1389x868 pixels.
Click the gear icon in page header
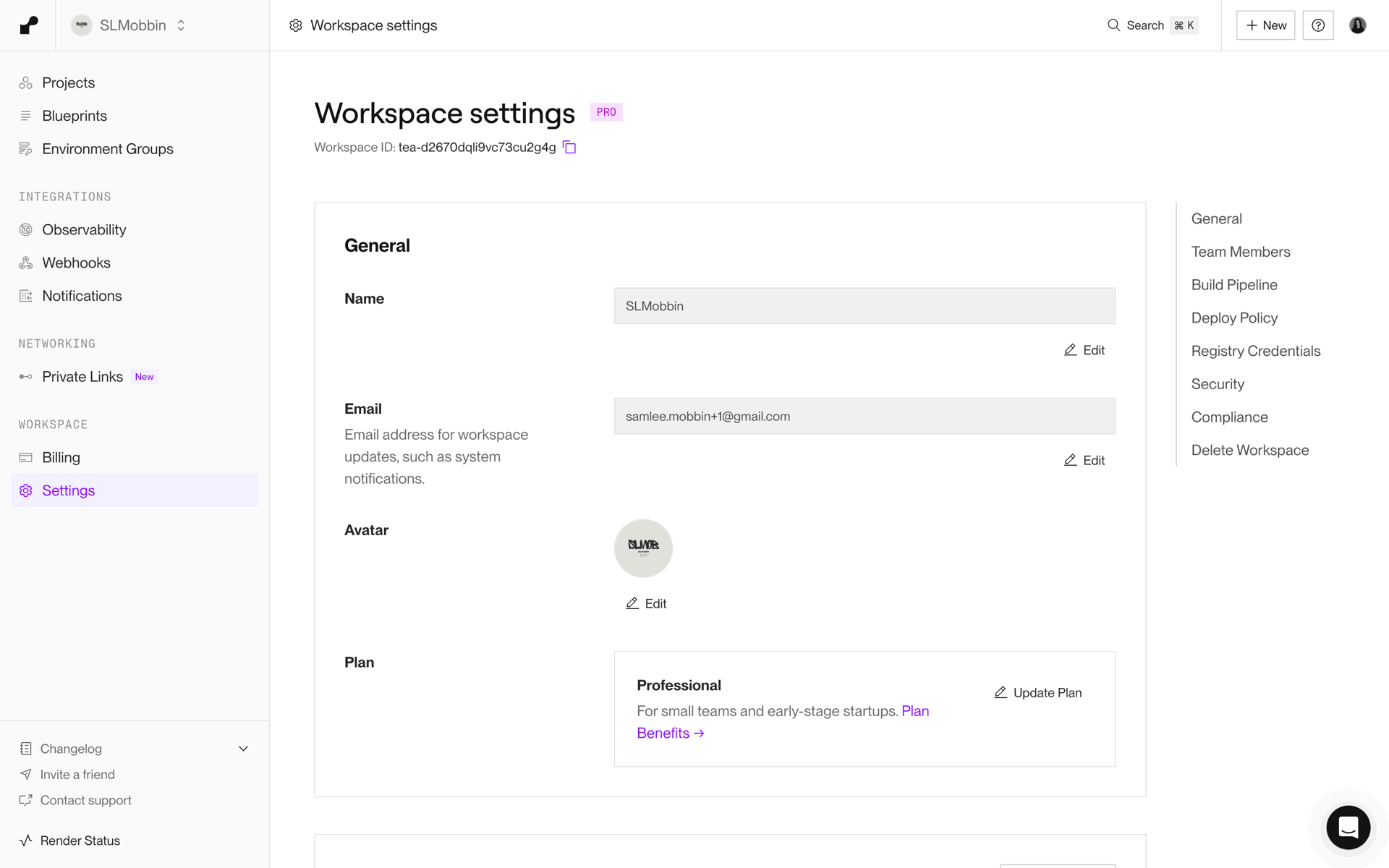pos(296,25)
